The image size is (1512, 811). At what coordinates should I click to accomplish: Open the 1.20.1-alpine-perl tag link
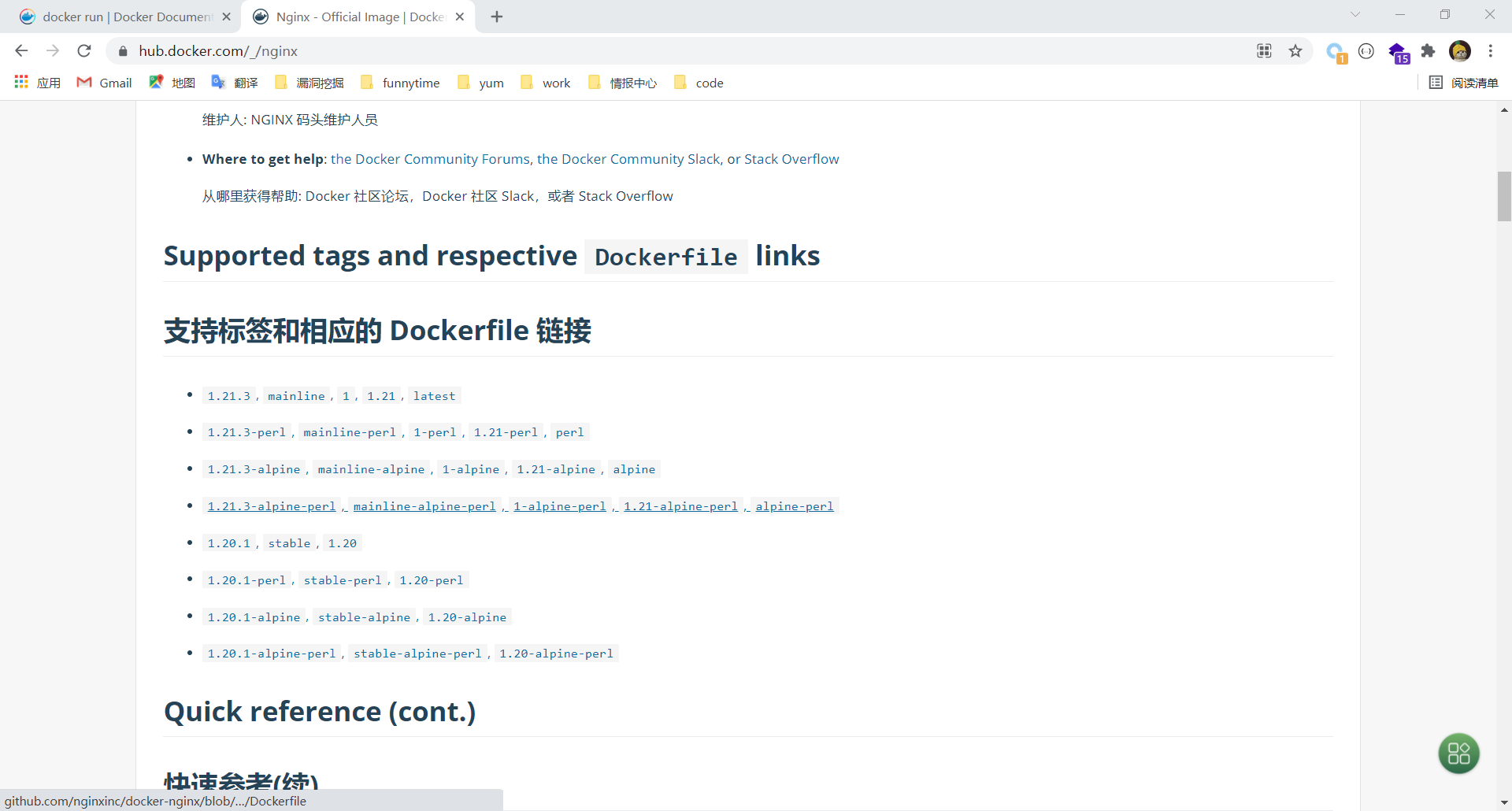click(x=272, y=654)
